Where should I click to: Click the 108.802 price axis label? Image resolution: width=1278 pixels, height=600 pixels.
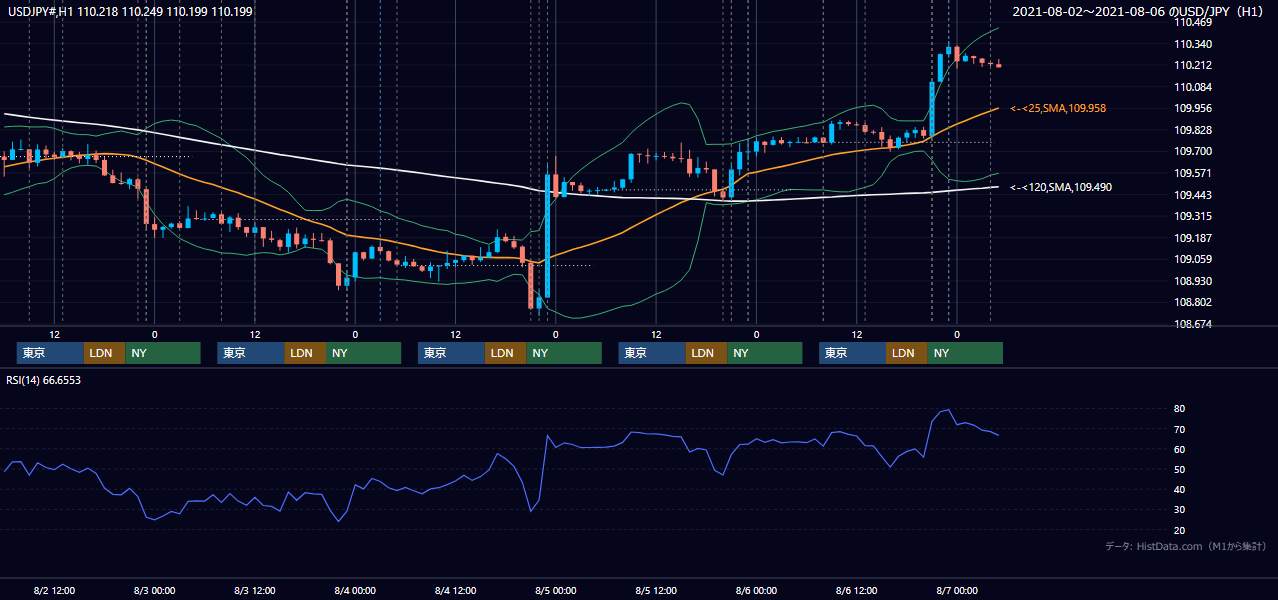click(1195, 302)
